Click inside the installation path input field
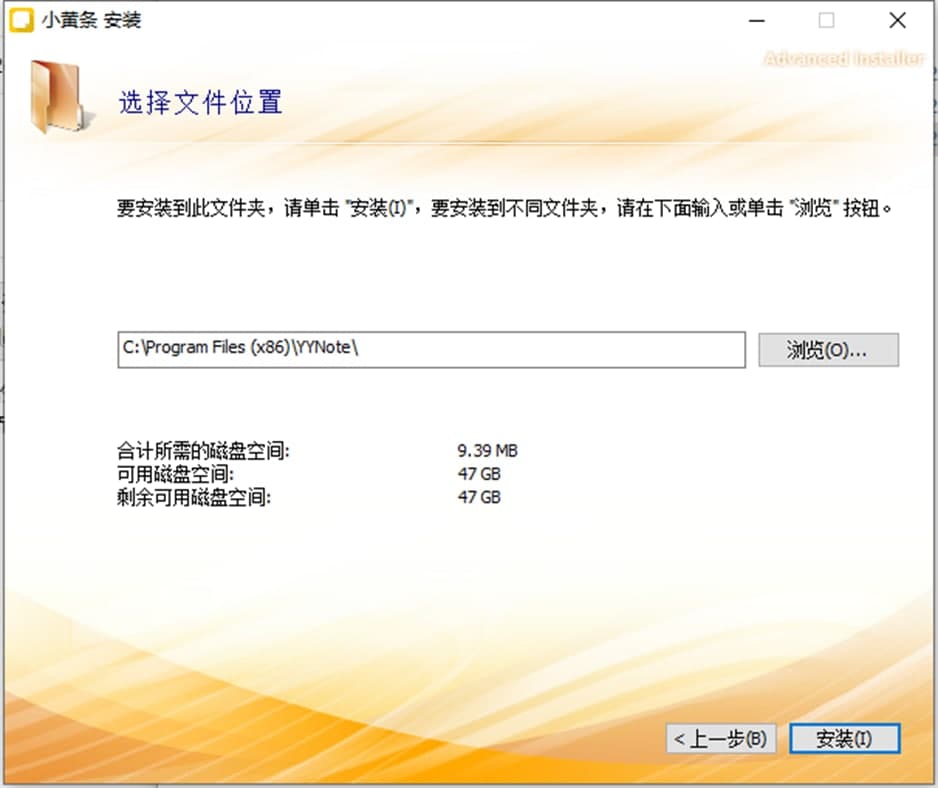The width and height of the screenshot is (938, 788). click(430, 349)
